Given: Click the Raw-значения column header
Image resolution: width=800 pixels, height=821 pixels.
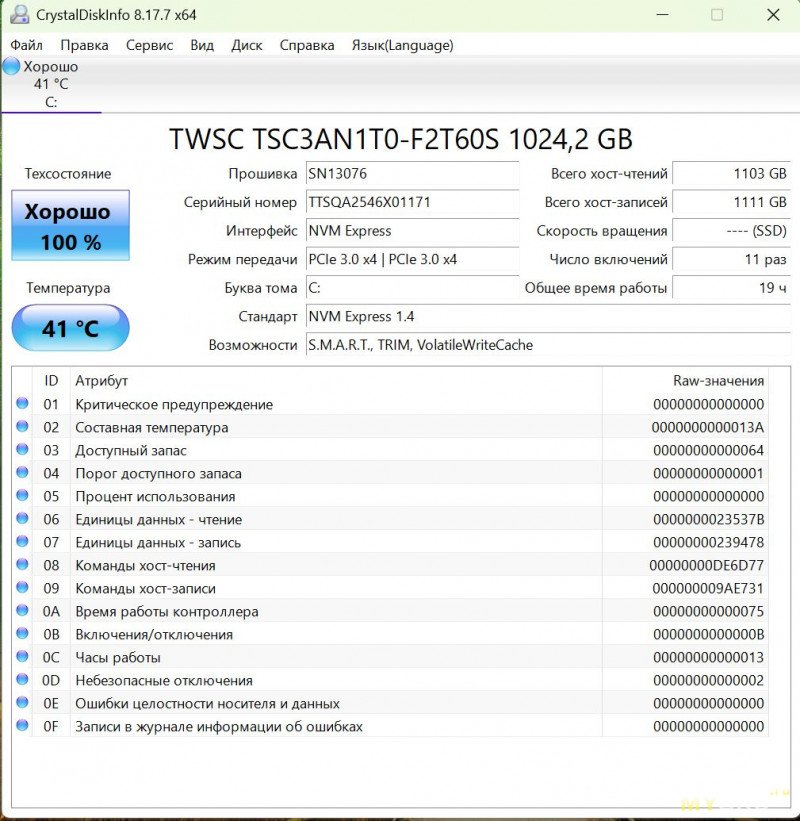Looking at the screenshot, I should click(685, 381).
